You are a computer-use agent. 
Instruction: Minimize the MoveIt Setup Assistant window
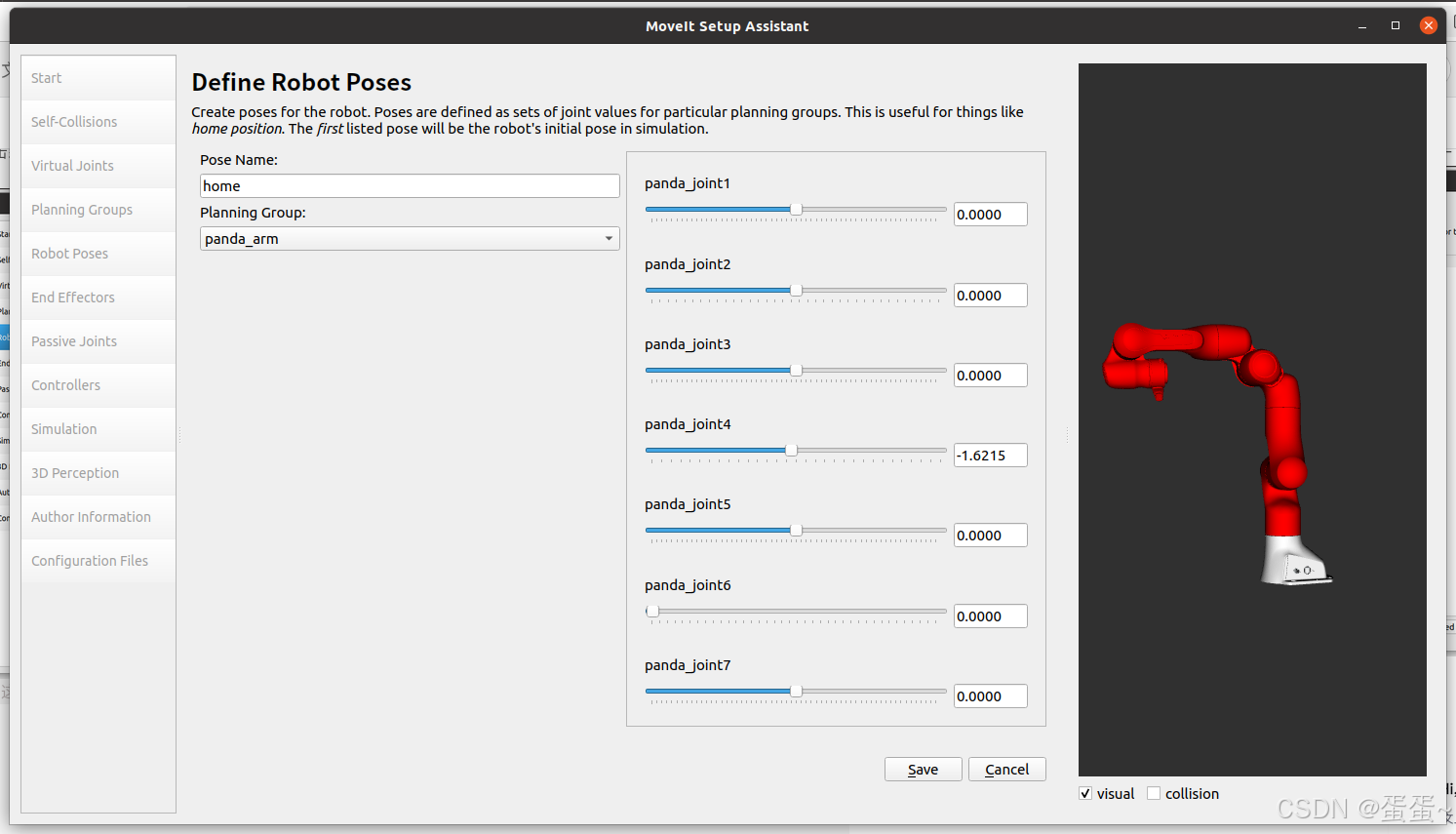[1362, 26]
